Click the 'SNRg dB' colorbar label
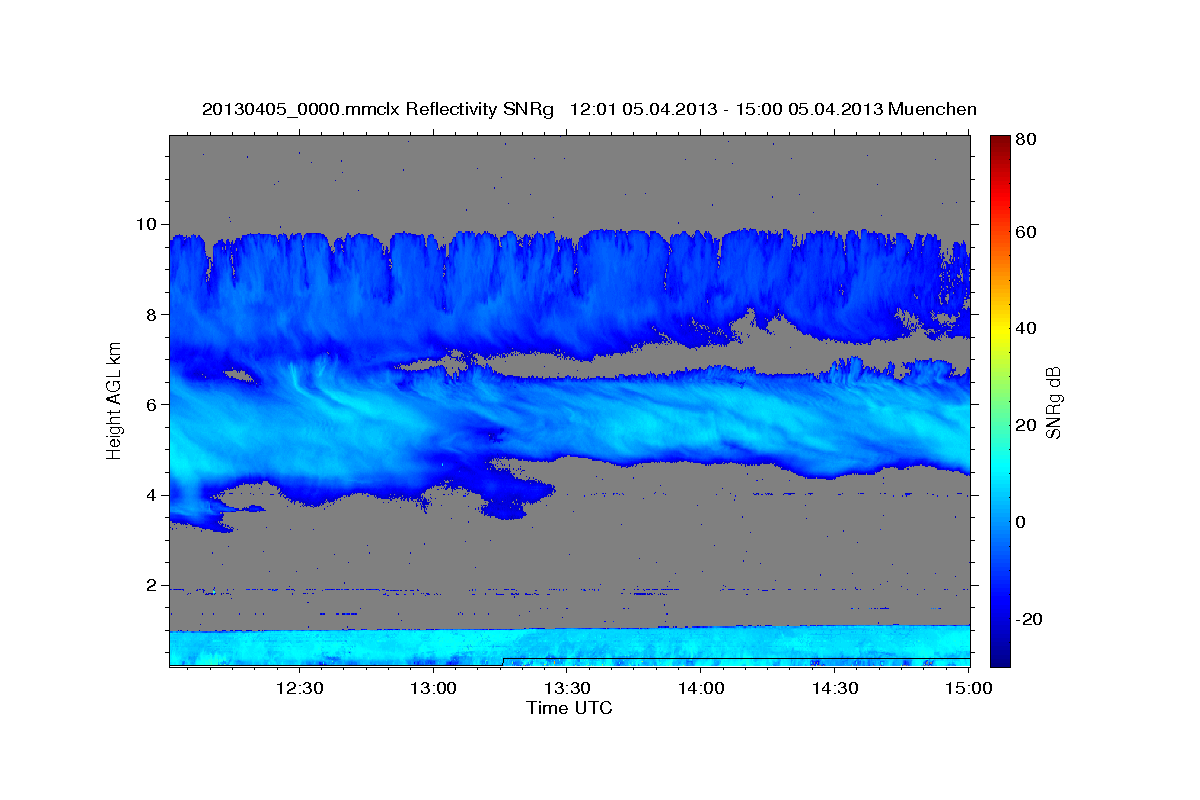 click(1053, 401)
